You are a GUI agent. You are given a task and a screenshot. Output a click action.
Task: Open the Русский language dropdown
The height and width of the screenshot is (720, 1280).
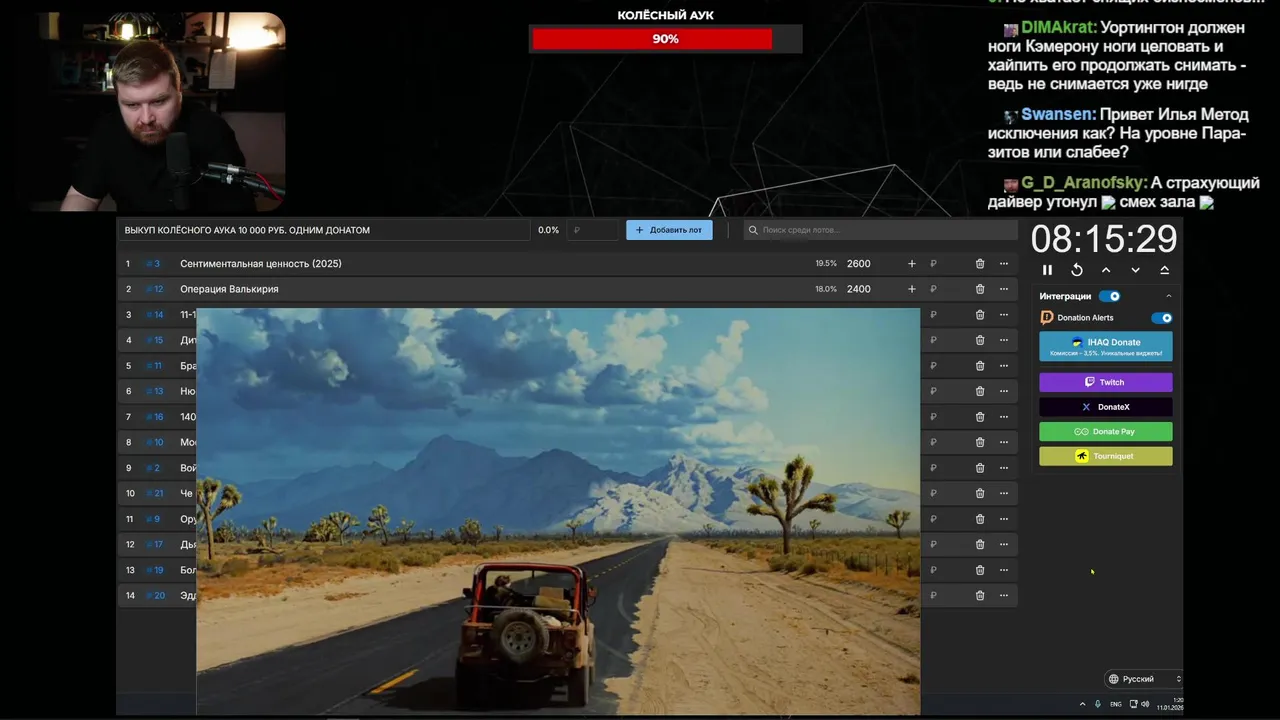click(x=1144, y=679)
